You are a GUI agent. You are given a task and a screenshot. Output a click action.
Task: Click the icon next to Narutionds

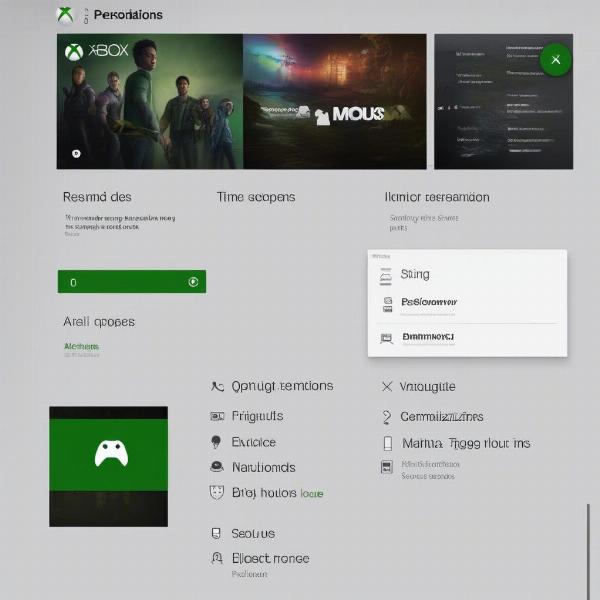tap(217, 466)
